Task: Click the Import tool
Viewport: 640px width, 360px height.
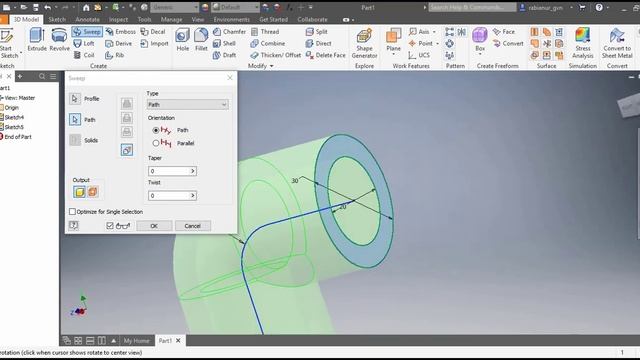Action: point(154,43)
